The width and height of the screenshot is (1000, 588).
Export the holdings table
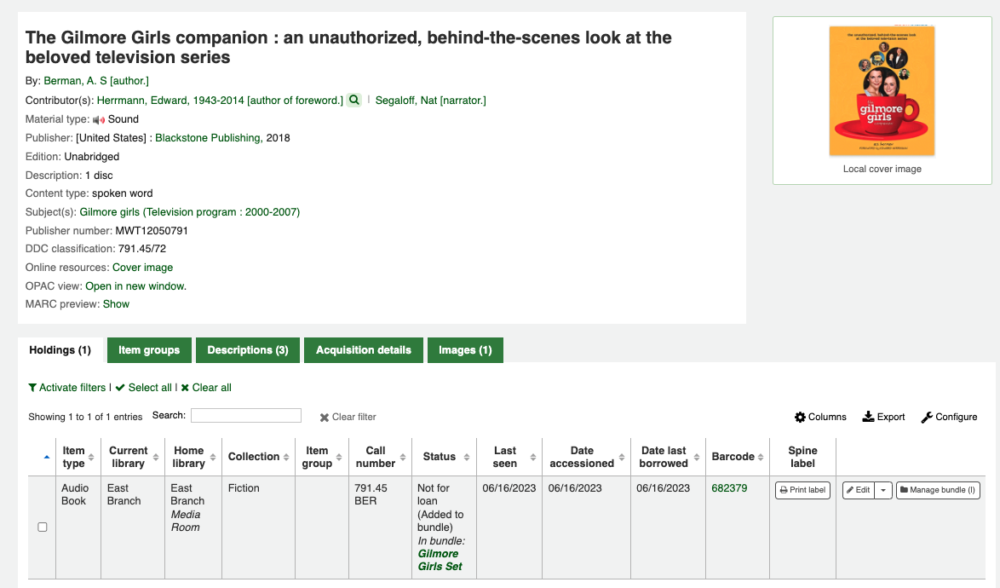click(883, 417)
